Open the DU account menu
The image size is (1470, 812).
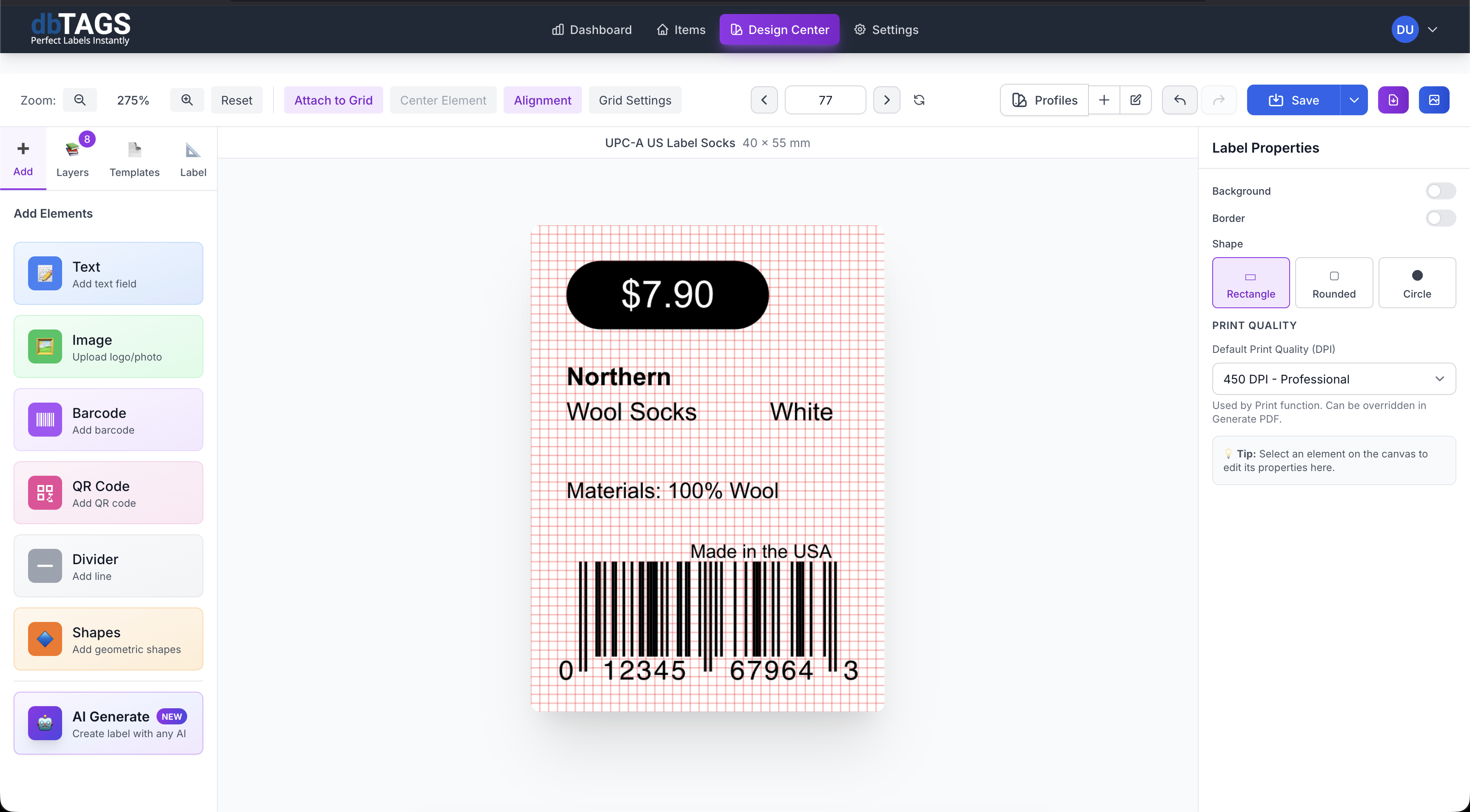point(1415,29)
